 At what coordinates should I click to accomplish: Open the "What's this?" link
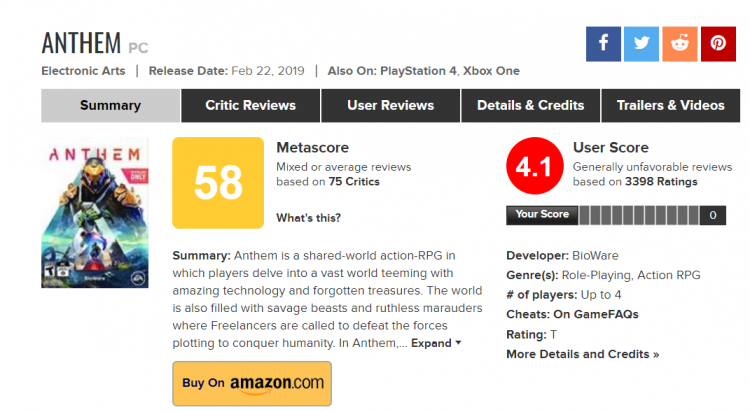308,218
